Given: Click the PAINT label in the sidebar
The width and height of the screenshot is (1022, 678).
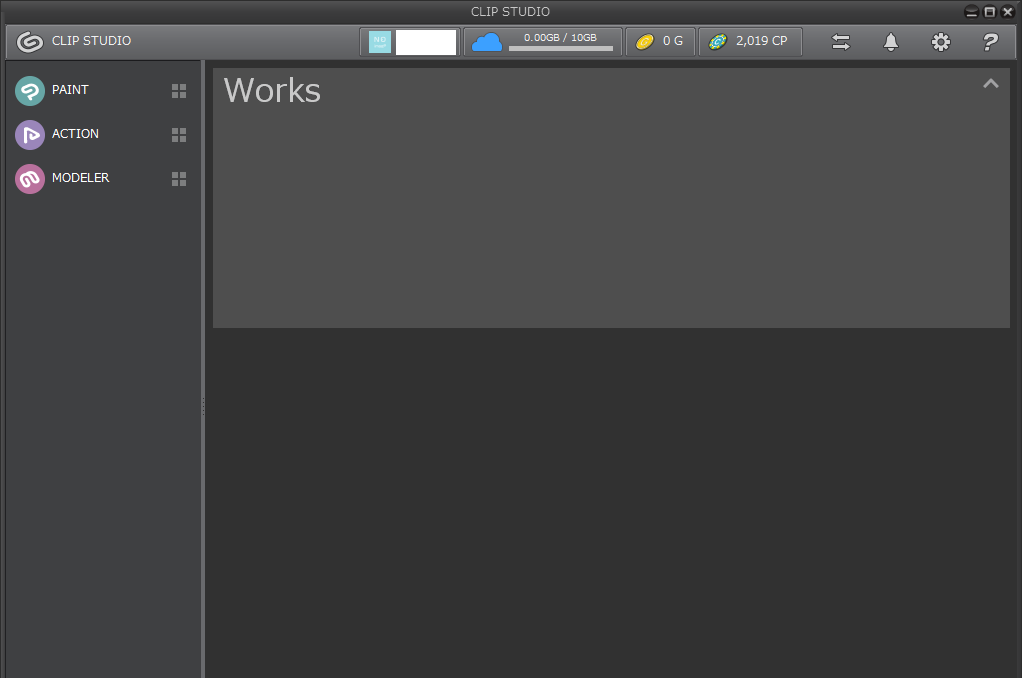Looking at the screenshot, I should click(x=70, y=90).
